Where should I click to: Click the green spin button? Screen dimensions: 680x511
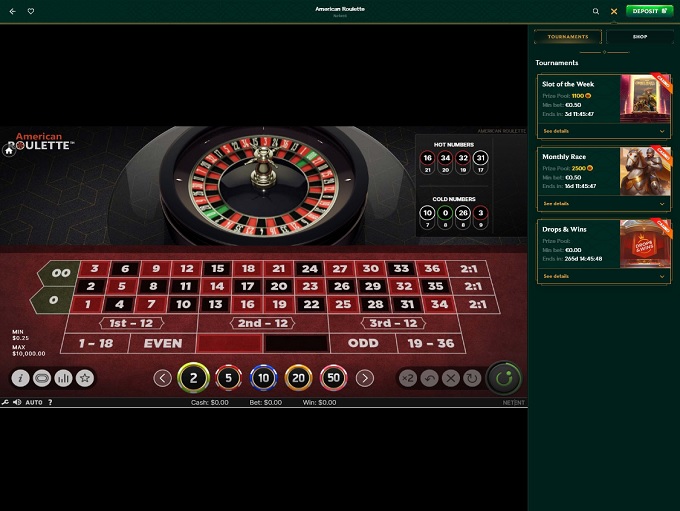pos(503,378)
